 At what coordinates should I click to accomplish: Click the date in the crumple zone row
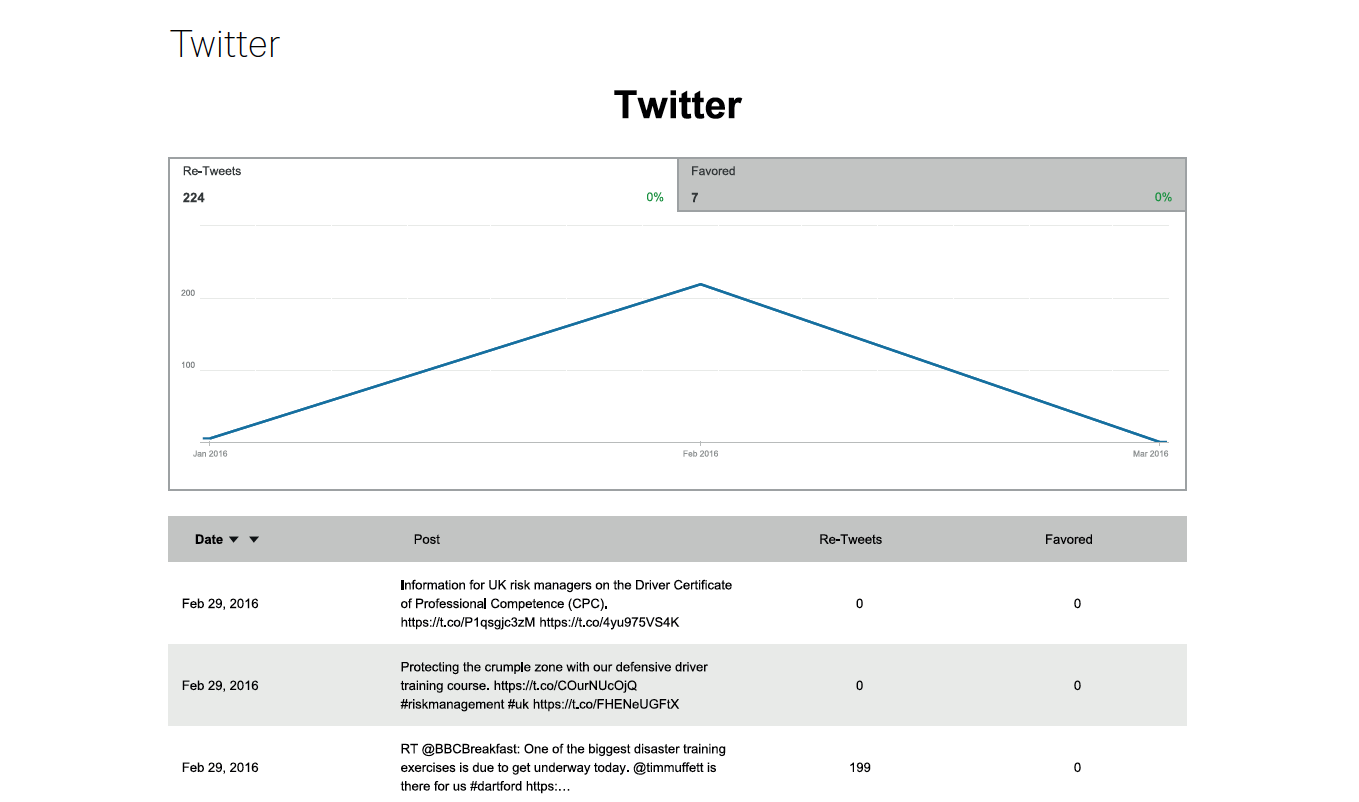click(220, 686)
